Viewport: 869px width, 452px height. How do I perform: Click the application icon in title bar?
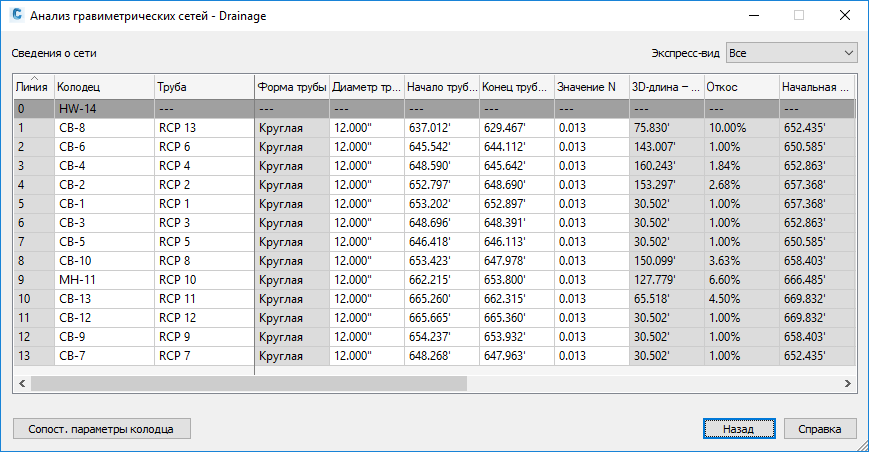click(x=17, y=15)
